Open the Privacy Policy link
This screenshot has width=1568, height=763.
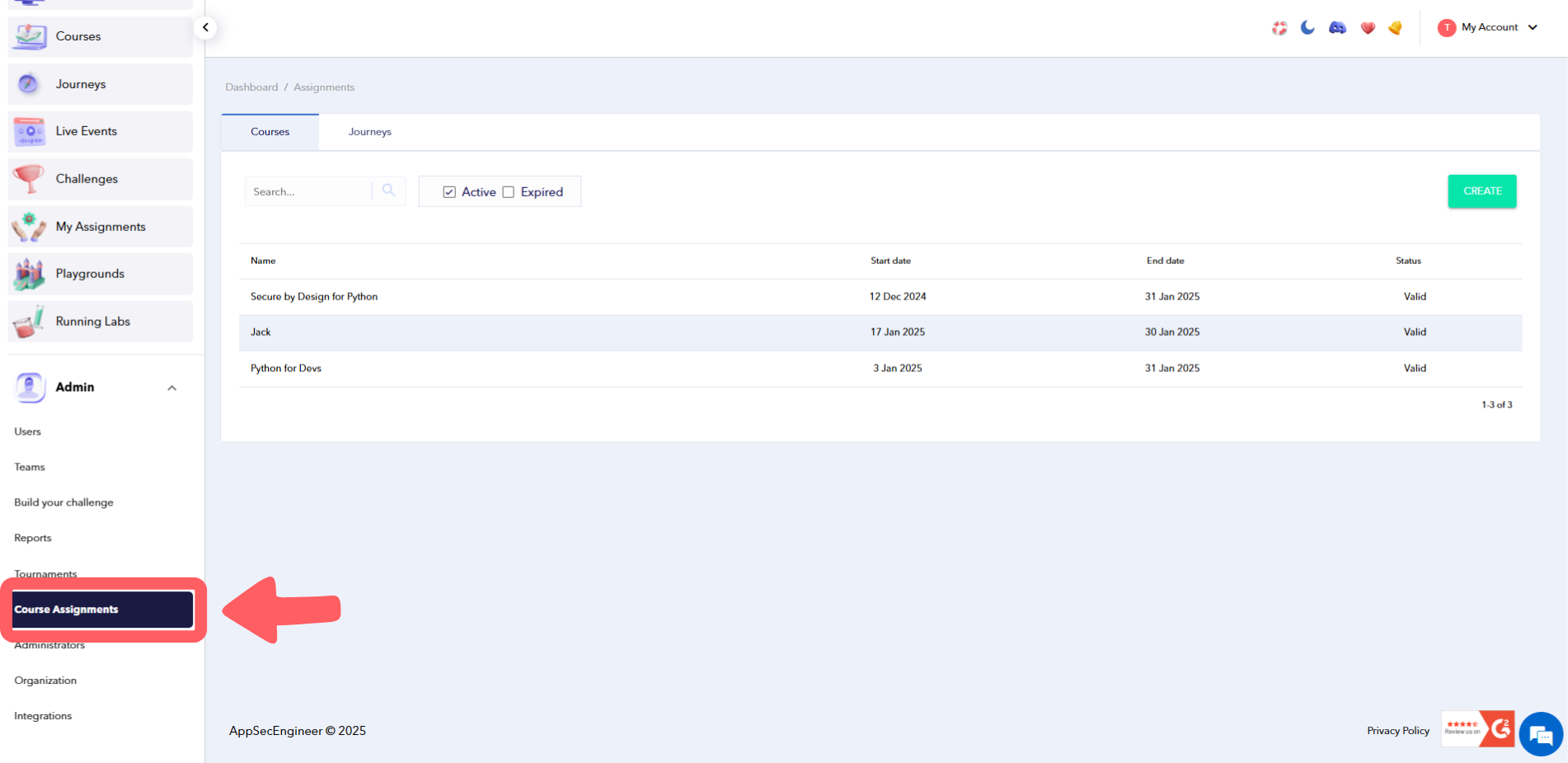point(1398,730)
